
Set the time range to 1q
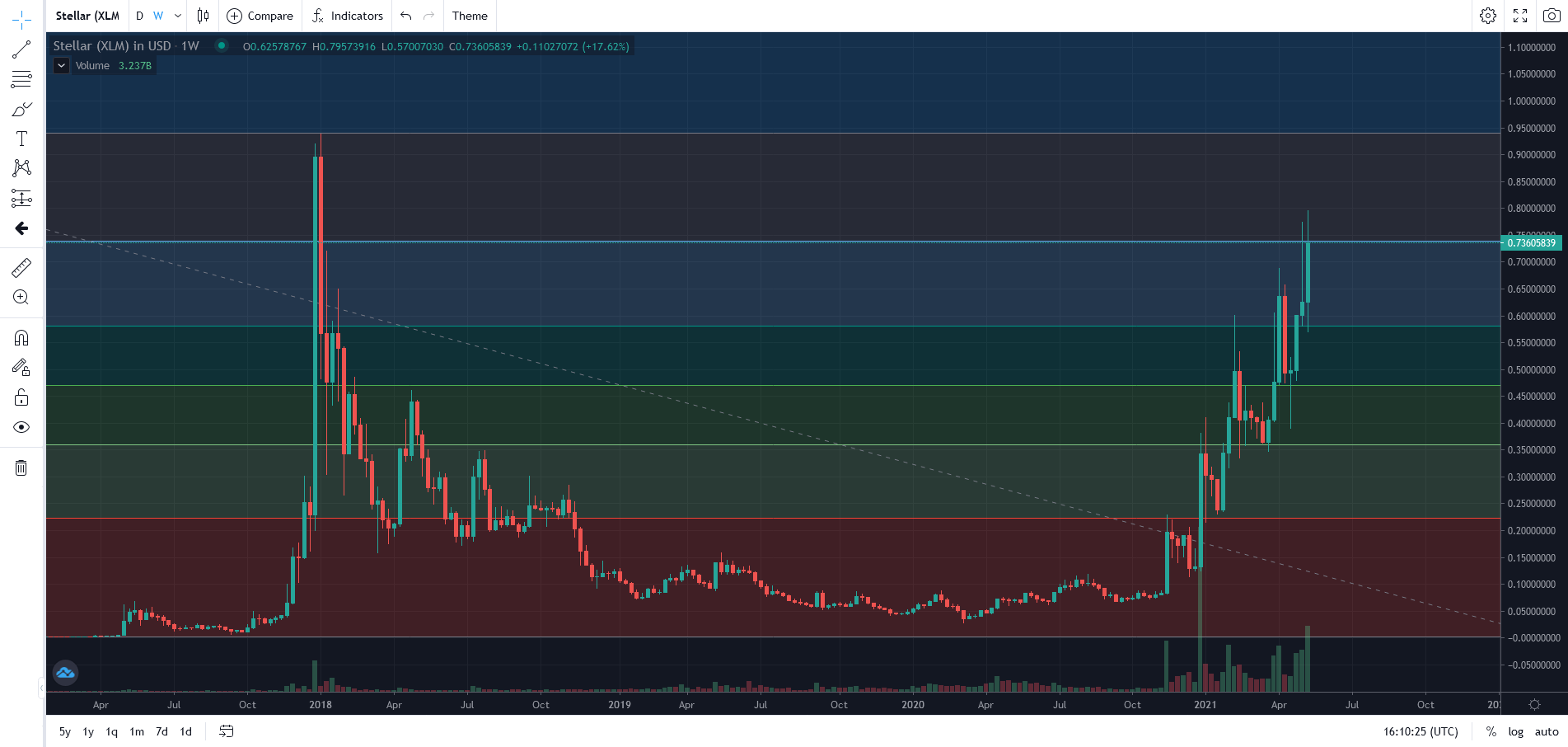(112, 731)
